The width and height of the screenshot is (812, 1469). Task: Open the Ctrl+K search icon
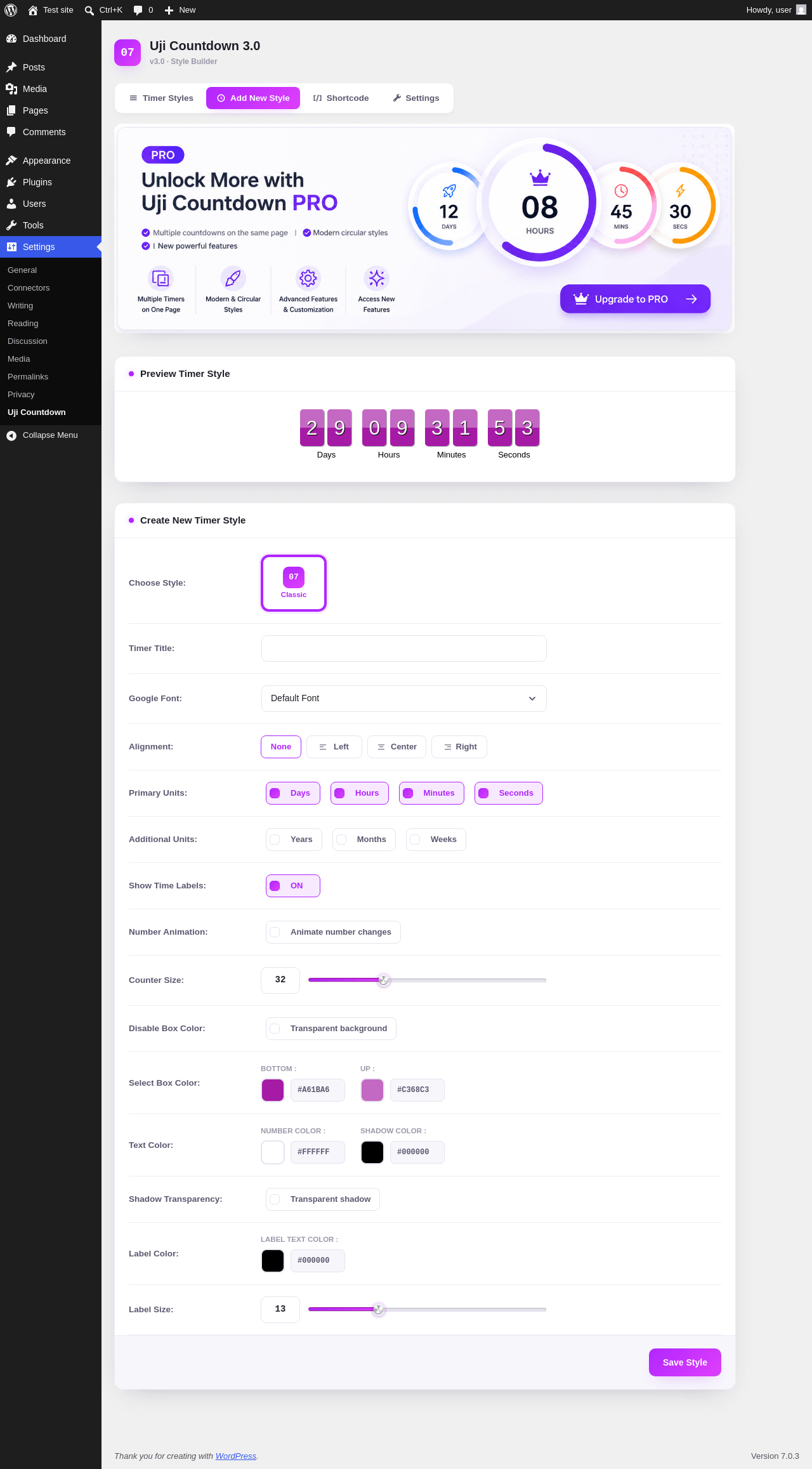click(89, 10)
